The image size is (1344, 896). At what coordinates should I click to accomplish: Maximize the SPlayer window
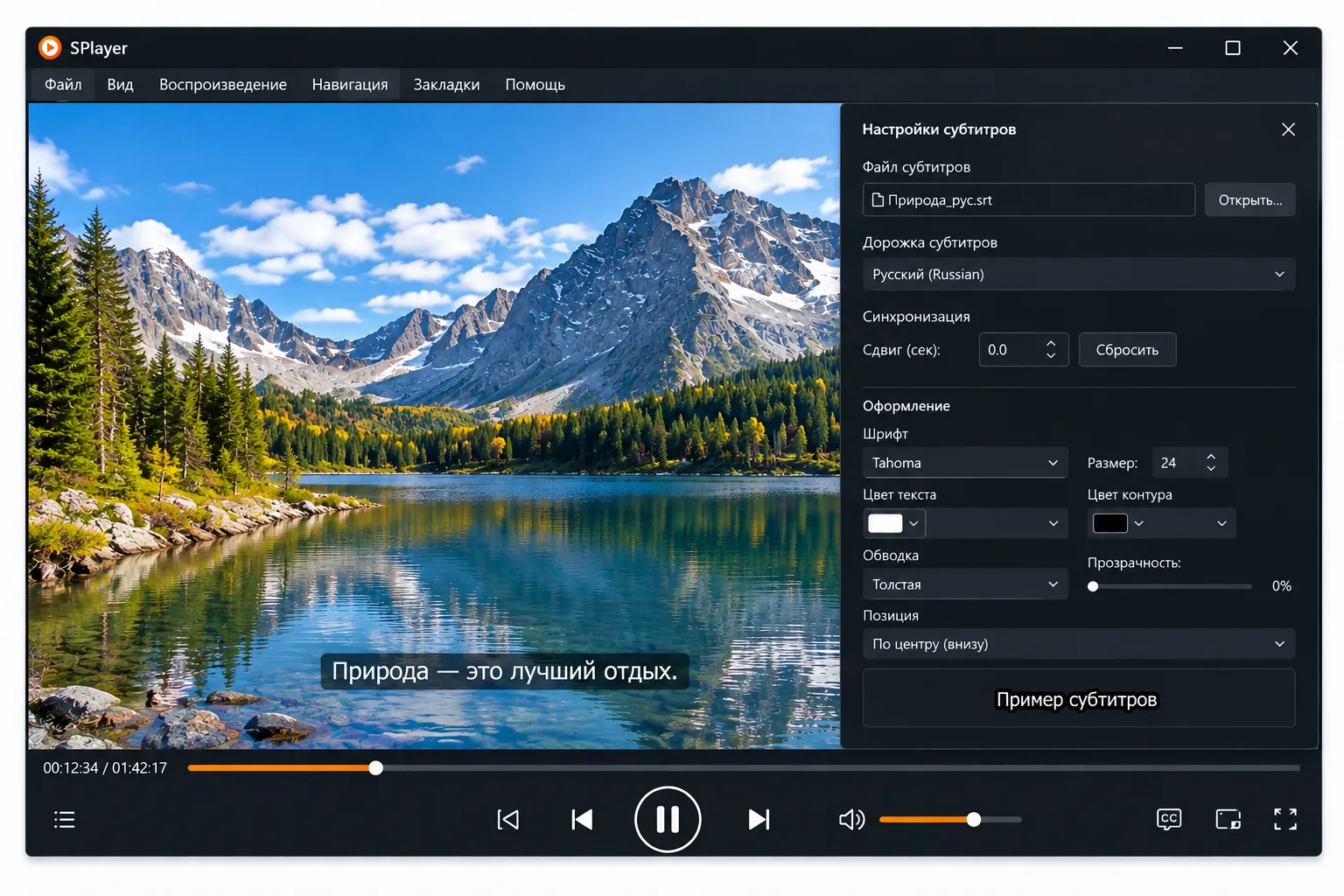pos(1233,48)
